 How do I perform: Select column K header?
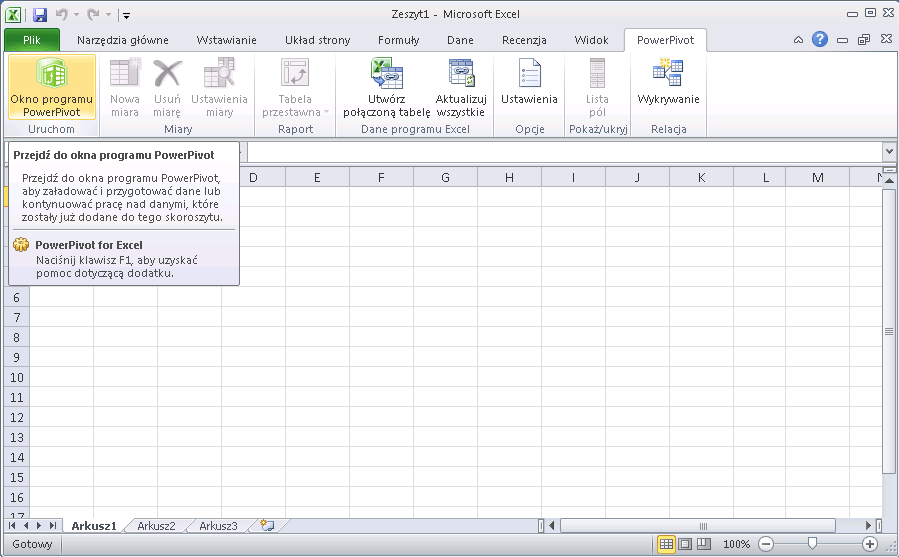click(701, 177)
